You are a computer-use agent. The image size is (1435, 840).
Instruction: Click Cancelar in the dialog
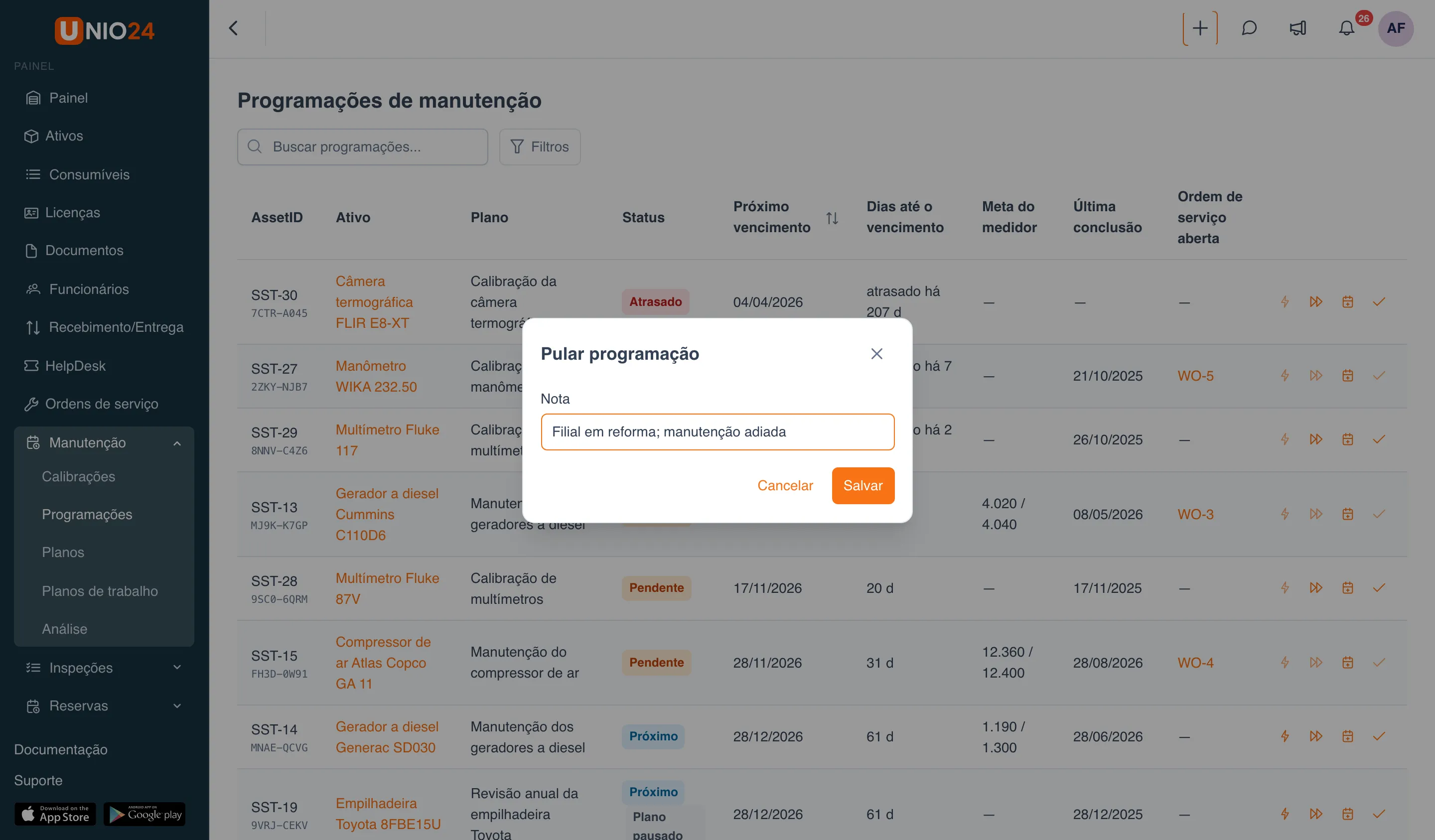[x=785, y=485]
